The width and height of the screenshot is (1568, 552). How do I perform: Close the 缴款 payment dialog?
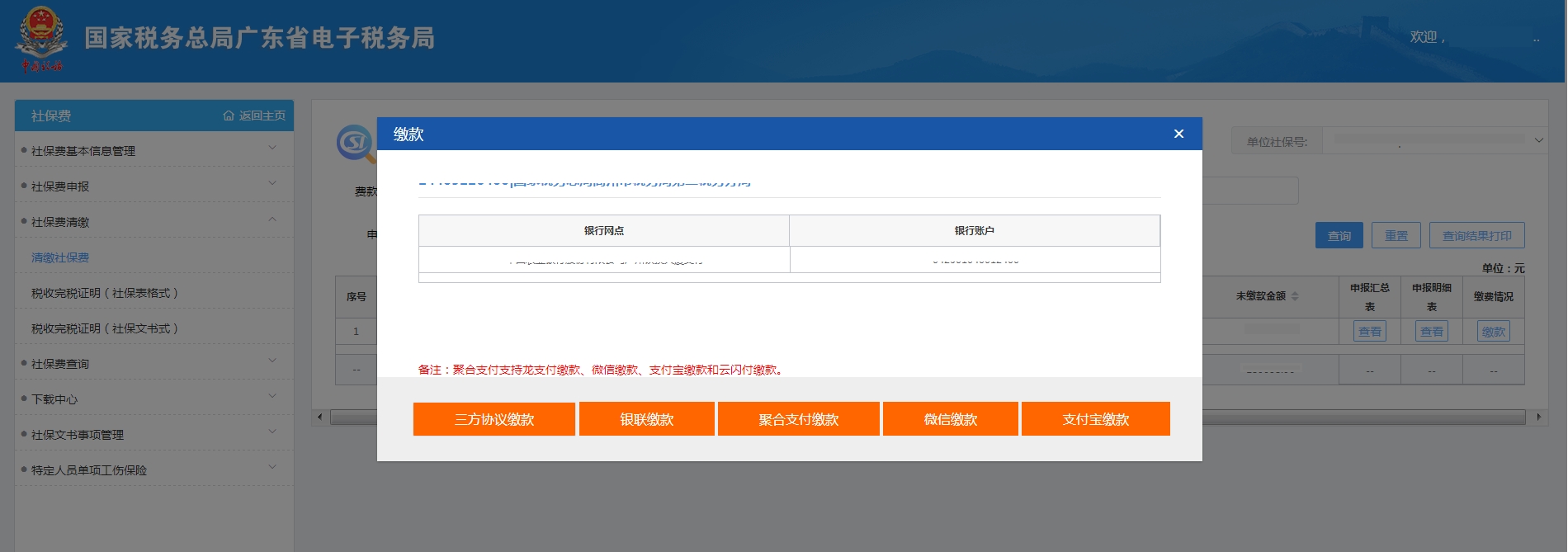point(1178,134)
